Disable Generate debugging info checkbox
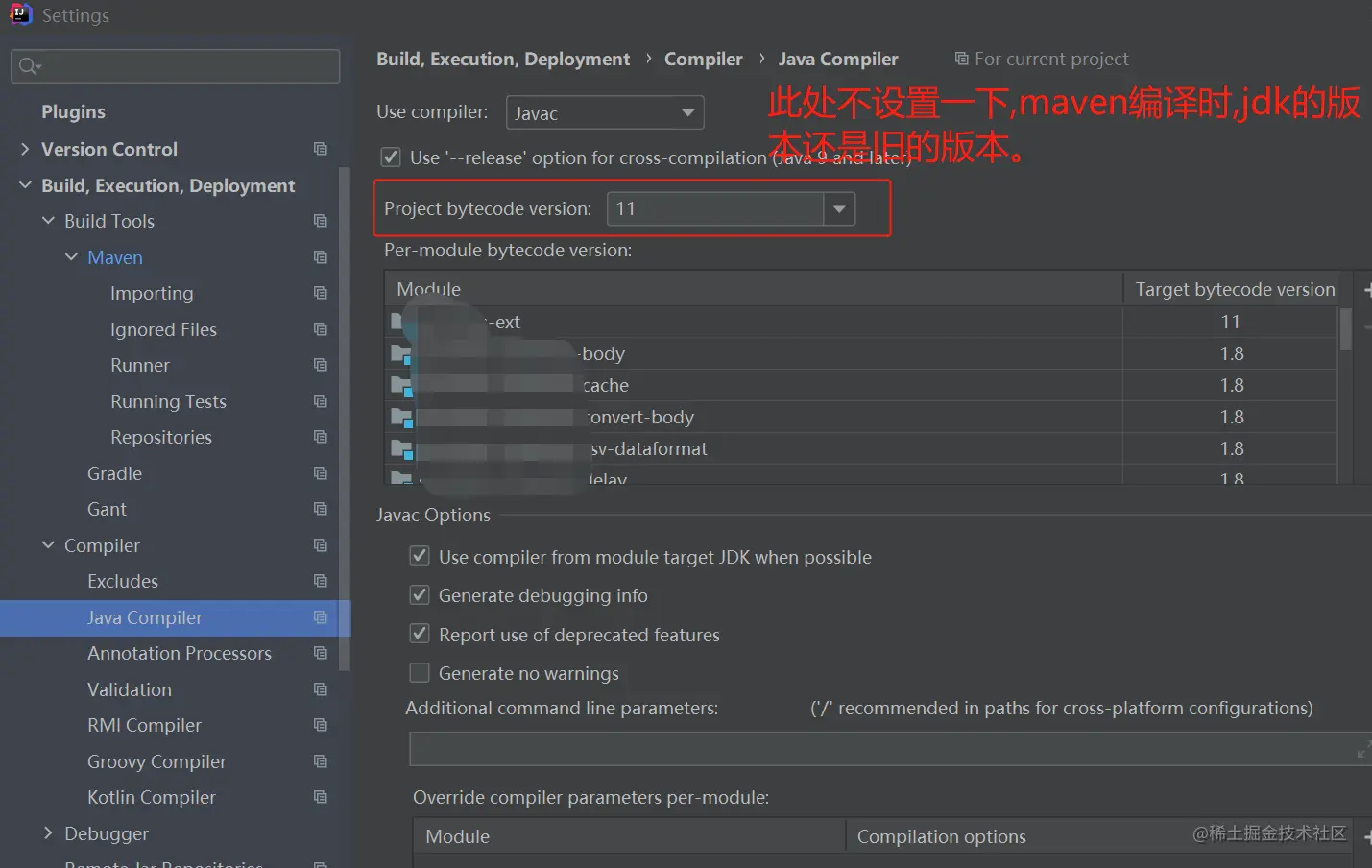This screenshot has height=868, width=1372. 420,594
